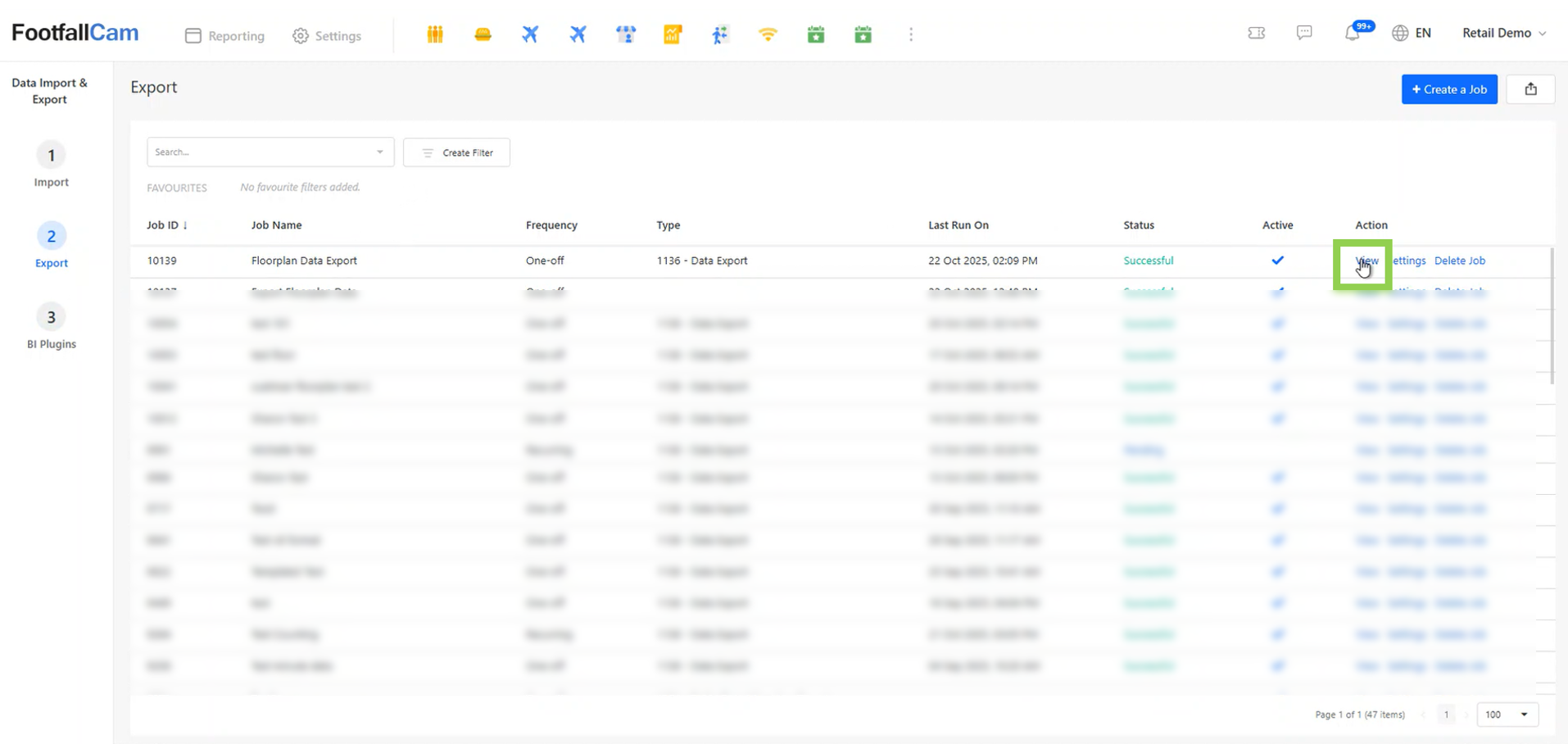1568x744 pixels.
Task: Open the yellow Wi-Fi icon module
Action: [768, 34]
